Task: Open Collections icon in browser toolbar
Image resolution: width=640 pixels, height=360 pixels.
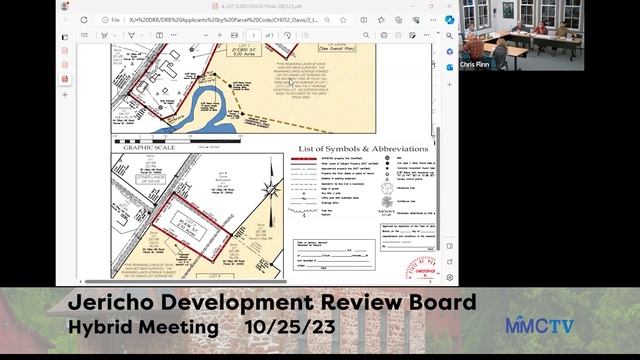Action: [x=399, y=20]
